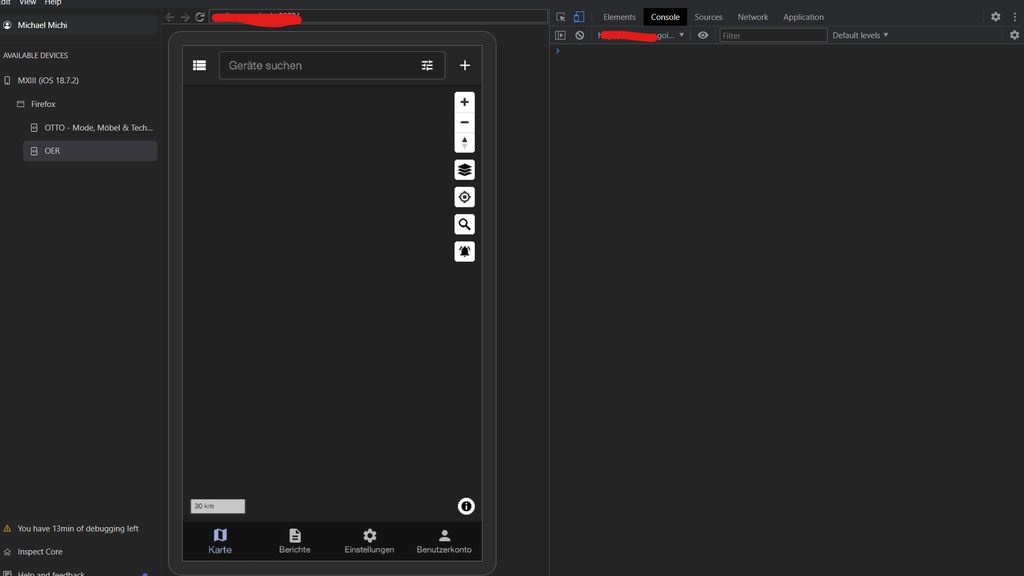
Task: Open the map address search magnifier
Action: click(464, 224)
